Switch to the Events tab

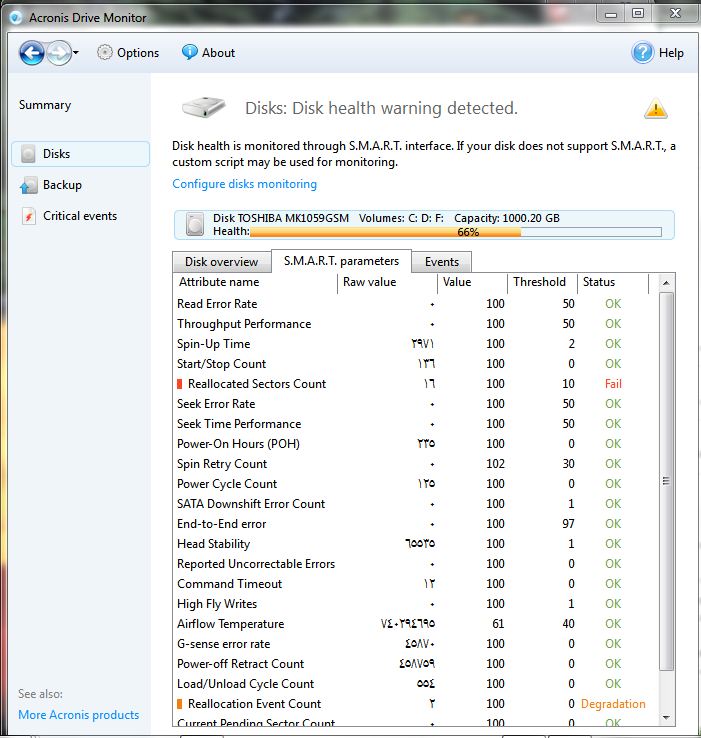click(x=442, y=262)
